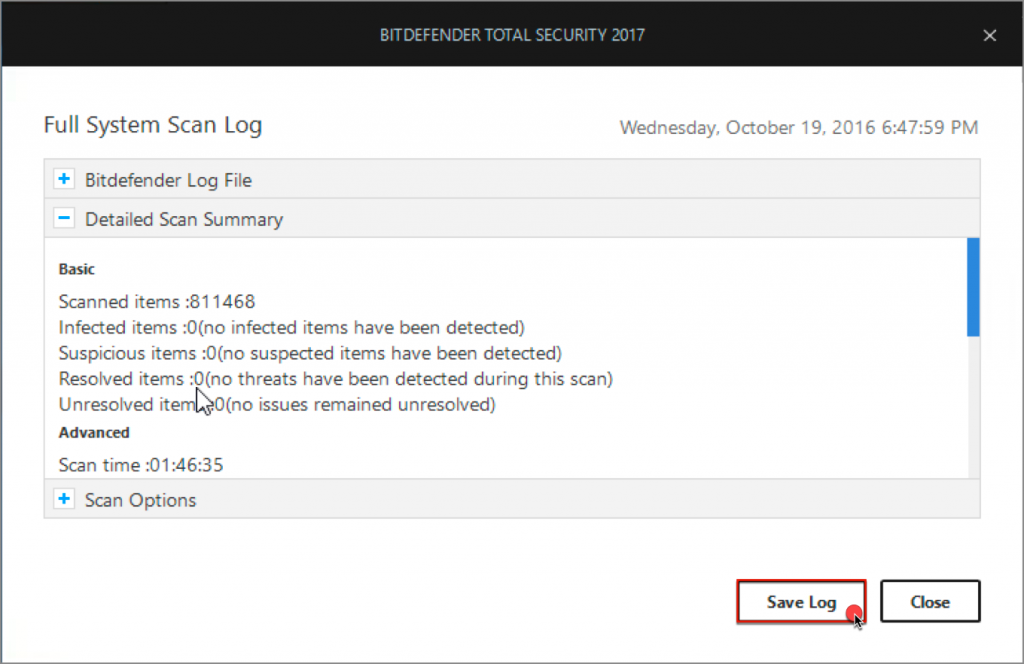Viewport: 1024px width, 664px height.
Task: Select the blue expand square for Scan Options
Action: 64,498
